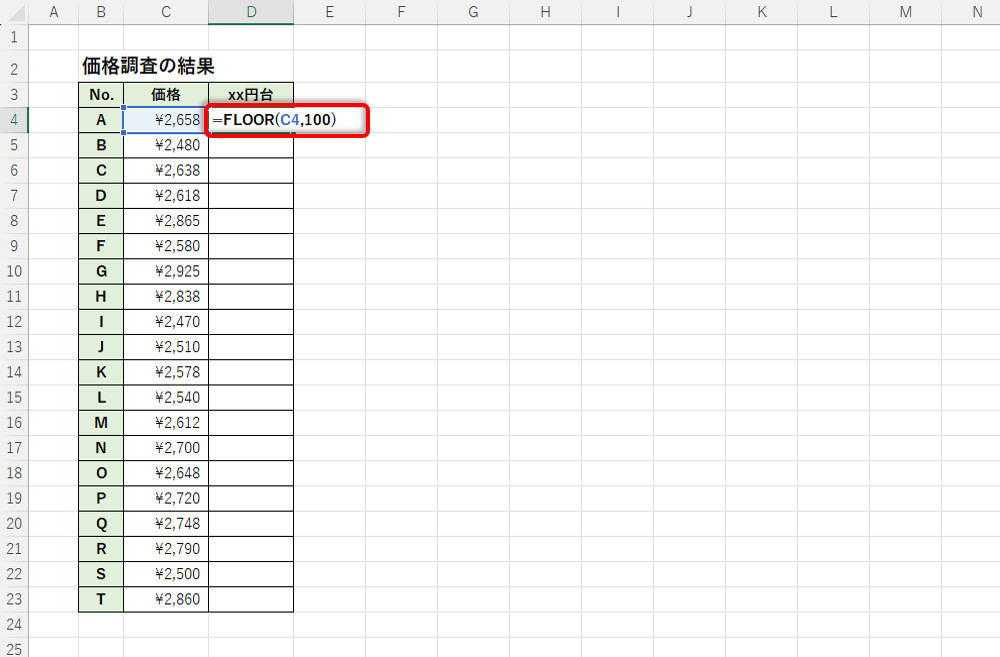Screen dimensions: 1000x657
Task: Select price cell ¥2,638
Action: click(166, 170)
